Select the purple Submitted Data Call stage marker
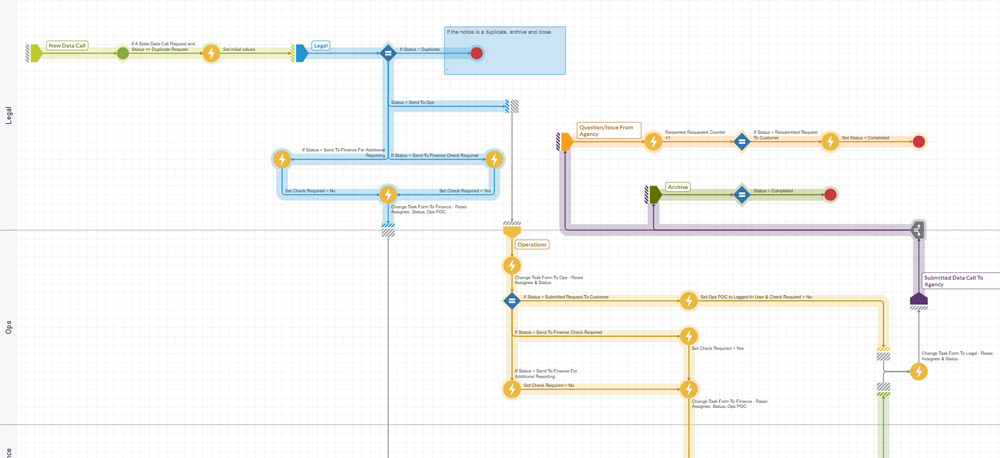The width and height of the screenshot is (1000, 458). click(918, 299)
